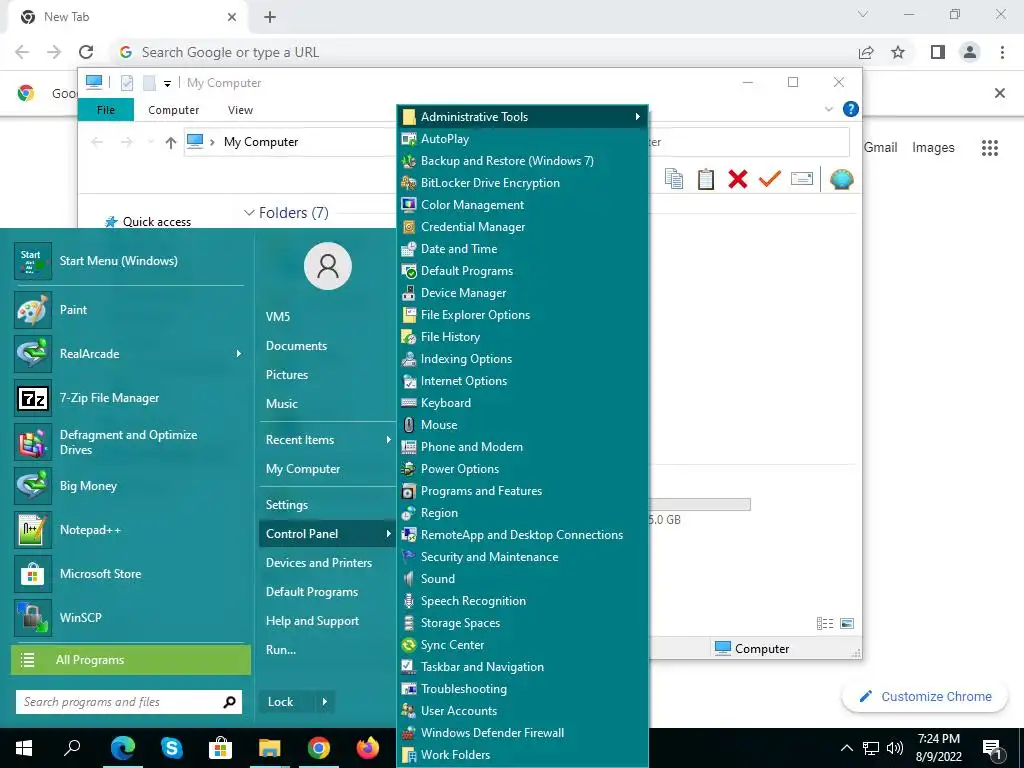1024x768 pixels.
Task: Switch to large icons view in Explorer
Action: [847, 624]
